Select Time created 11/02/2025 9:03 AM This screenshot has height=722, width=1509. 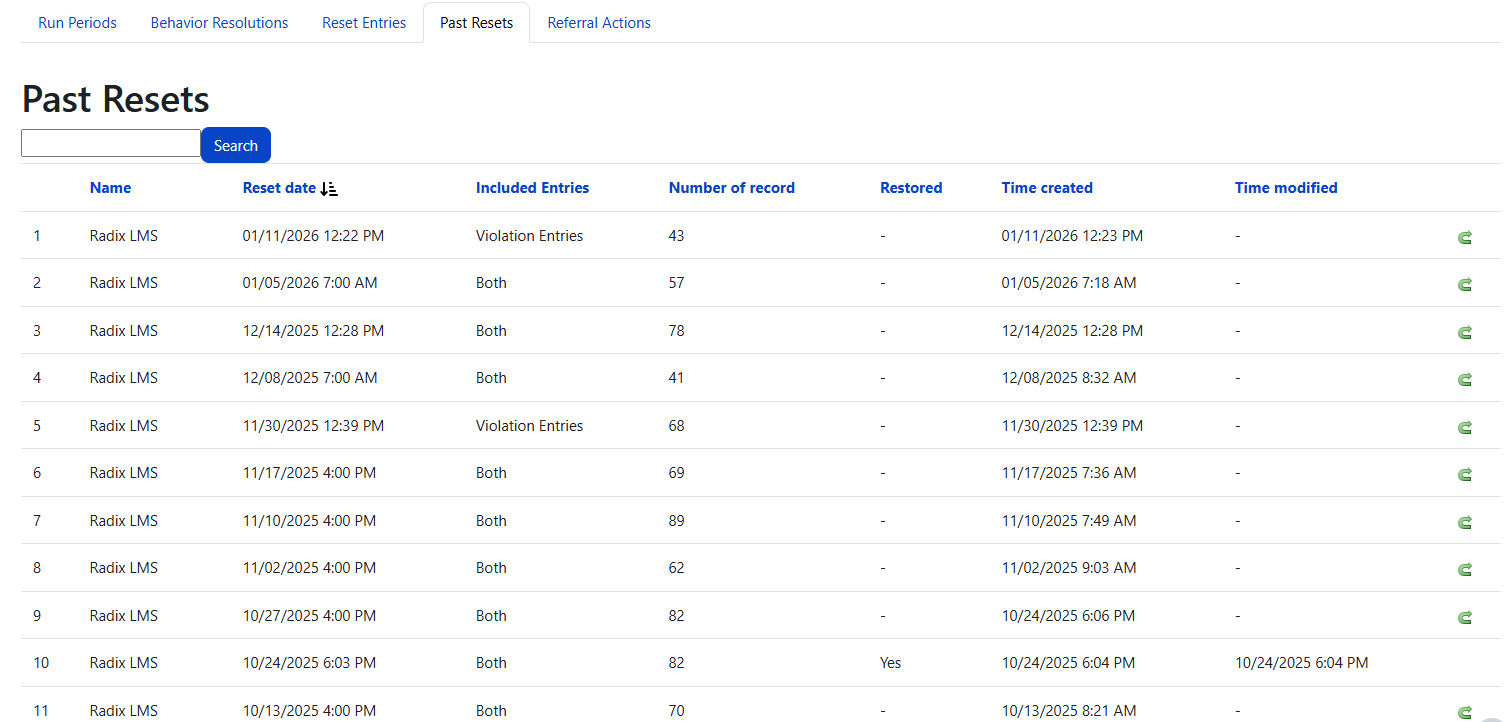click(1069, 568)
